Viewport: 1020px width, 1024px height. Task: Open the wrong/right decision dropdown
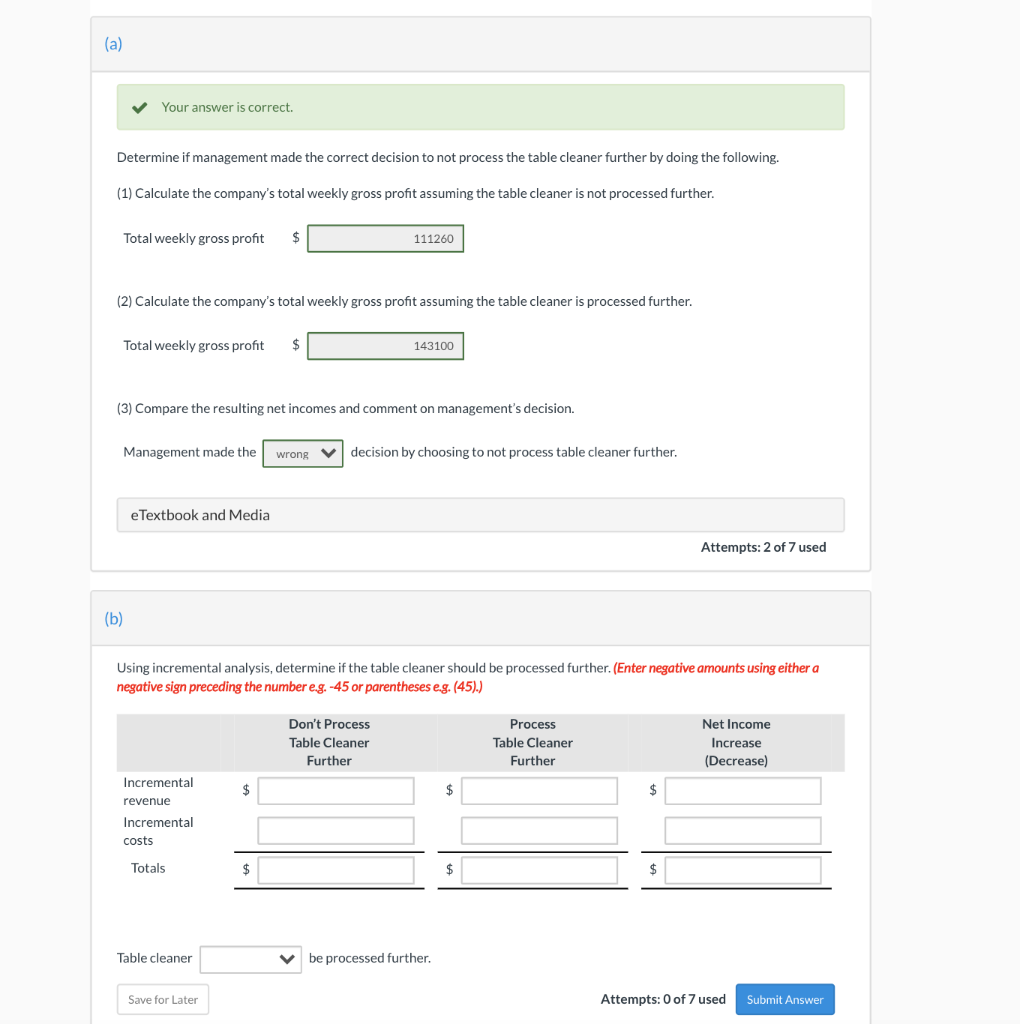303,453
